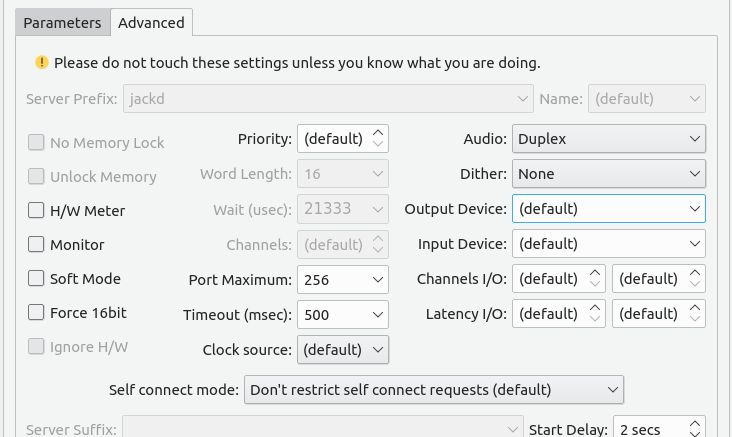Expand the Dither dropdown
The width and height of the screenshot is (732, 437).
[609, 174]
